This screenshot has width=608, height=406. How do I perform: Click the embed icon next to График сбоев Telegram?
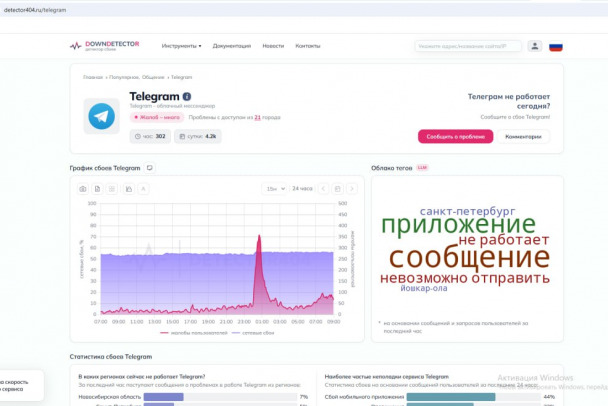(150, 168)
